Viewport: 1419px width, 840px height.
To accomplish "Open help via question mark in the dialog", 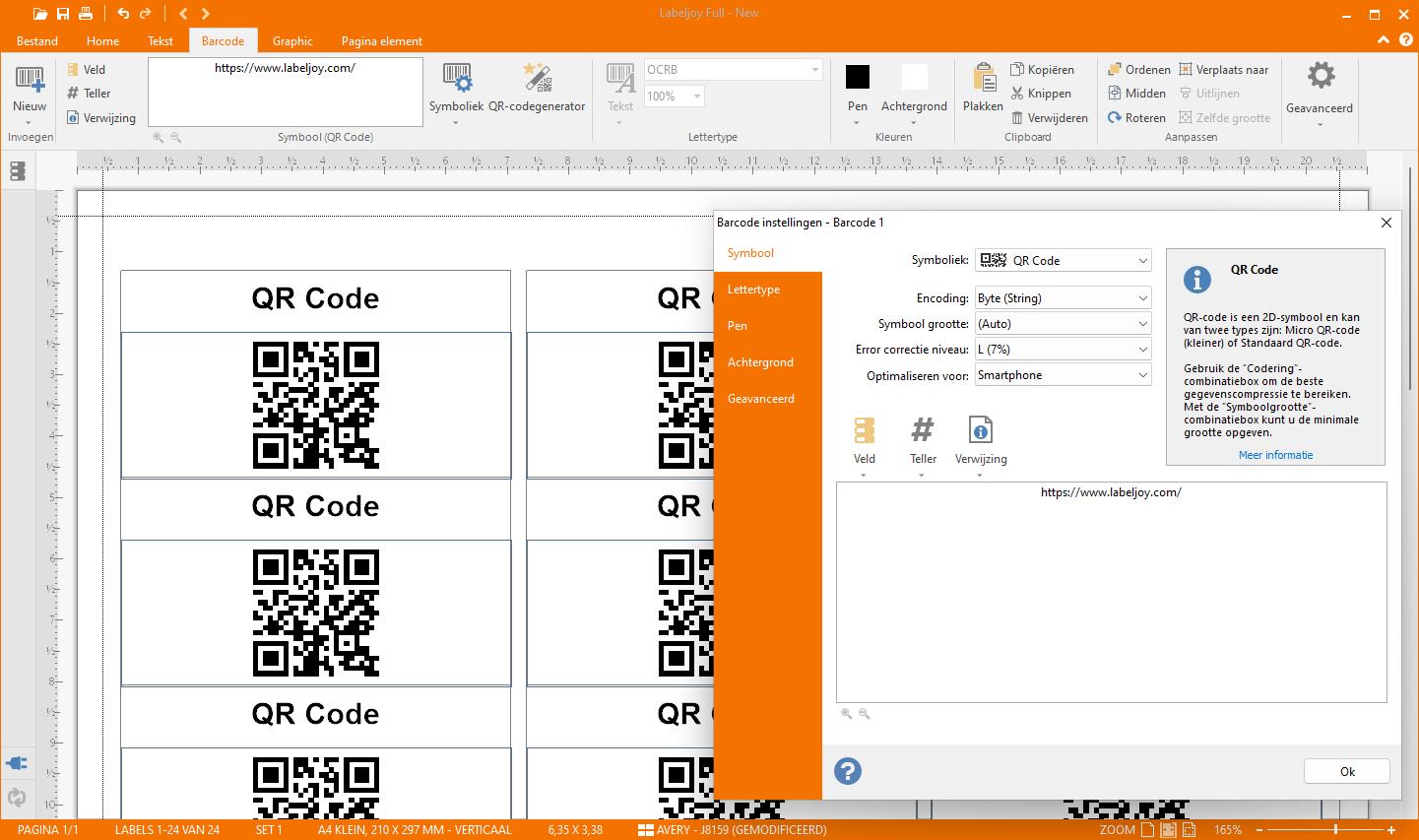I will [848, 771].
